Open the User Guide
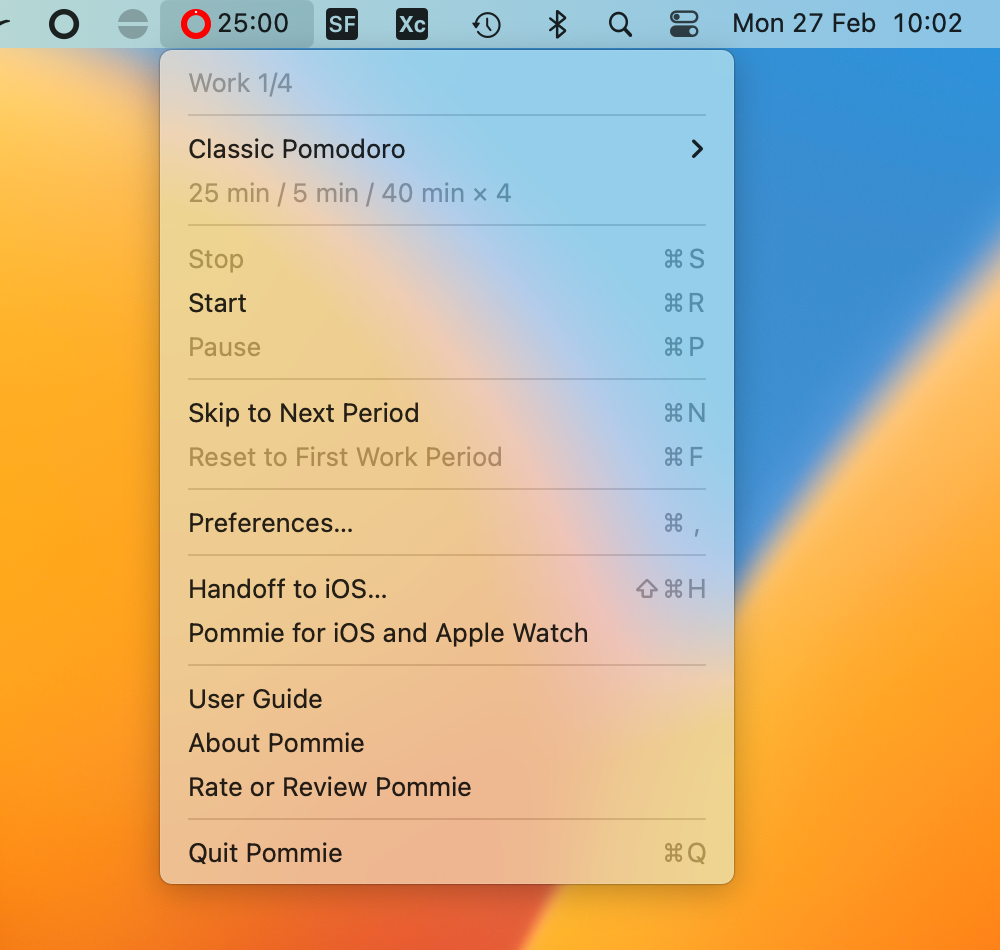1000x950 pixels. 256,699
